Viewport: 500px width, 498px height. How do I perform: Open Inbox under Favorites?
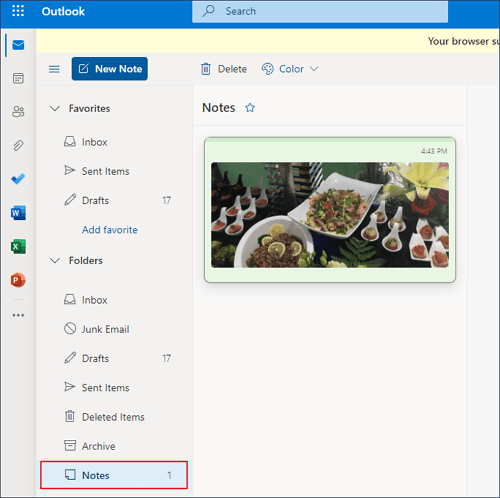[114, 142]
